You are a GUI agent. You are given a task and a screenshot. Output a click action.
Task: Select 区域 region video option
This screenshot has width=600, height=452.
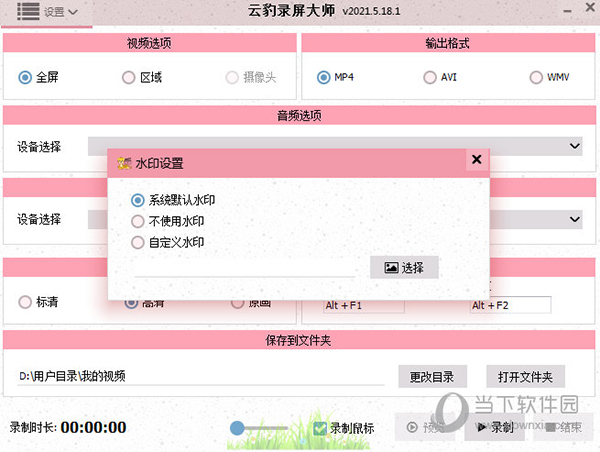142,77
